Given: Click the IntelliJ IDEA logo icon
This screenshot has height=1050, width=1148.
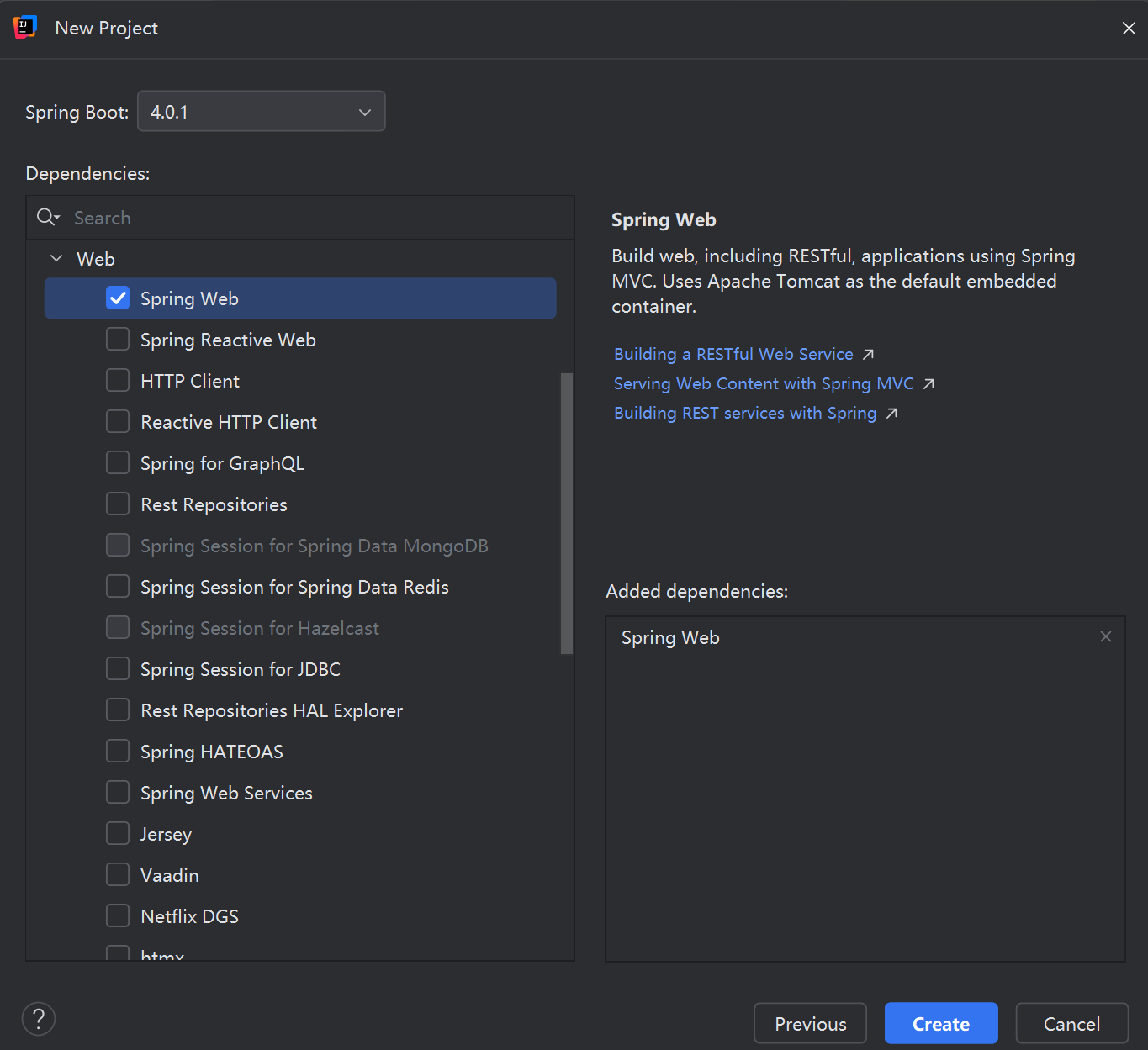Looking at the screenshot, I should (x=25, y=28).
